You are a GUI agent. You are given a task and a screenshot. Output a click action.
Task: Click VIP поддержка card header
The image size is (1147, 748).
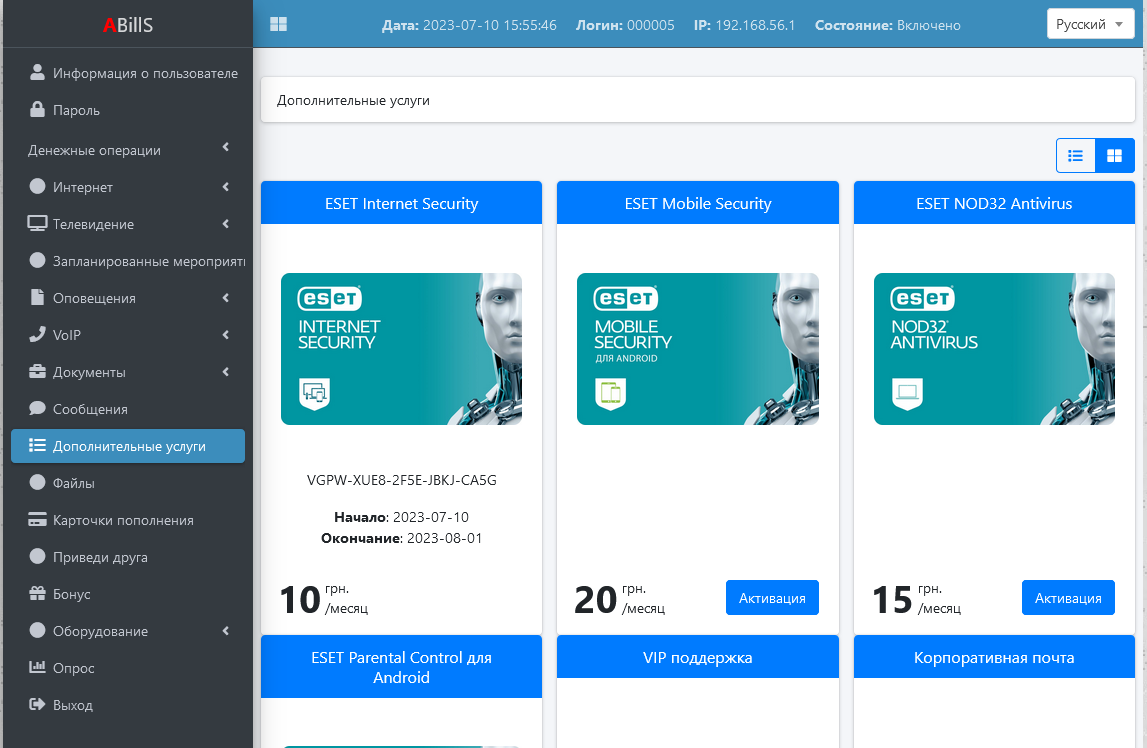coord(698,657)
